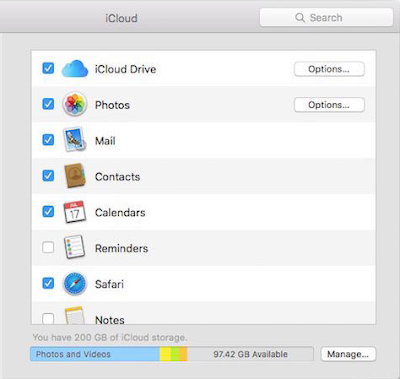
Task: Click Photos and Videos storage segment
Action: [95, 354]
